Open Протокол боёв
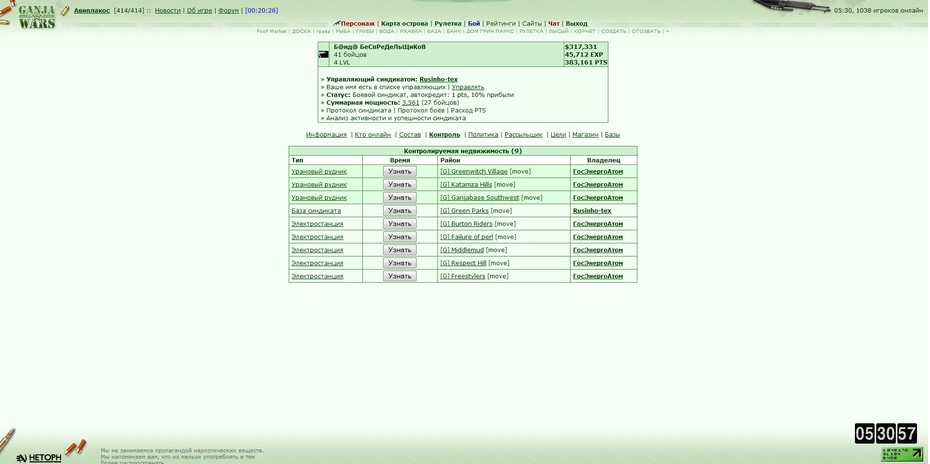The height and width of the screenshot is (464, 930). 421,110
